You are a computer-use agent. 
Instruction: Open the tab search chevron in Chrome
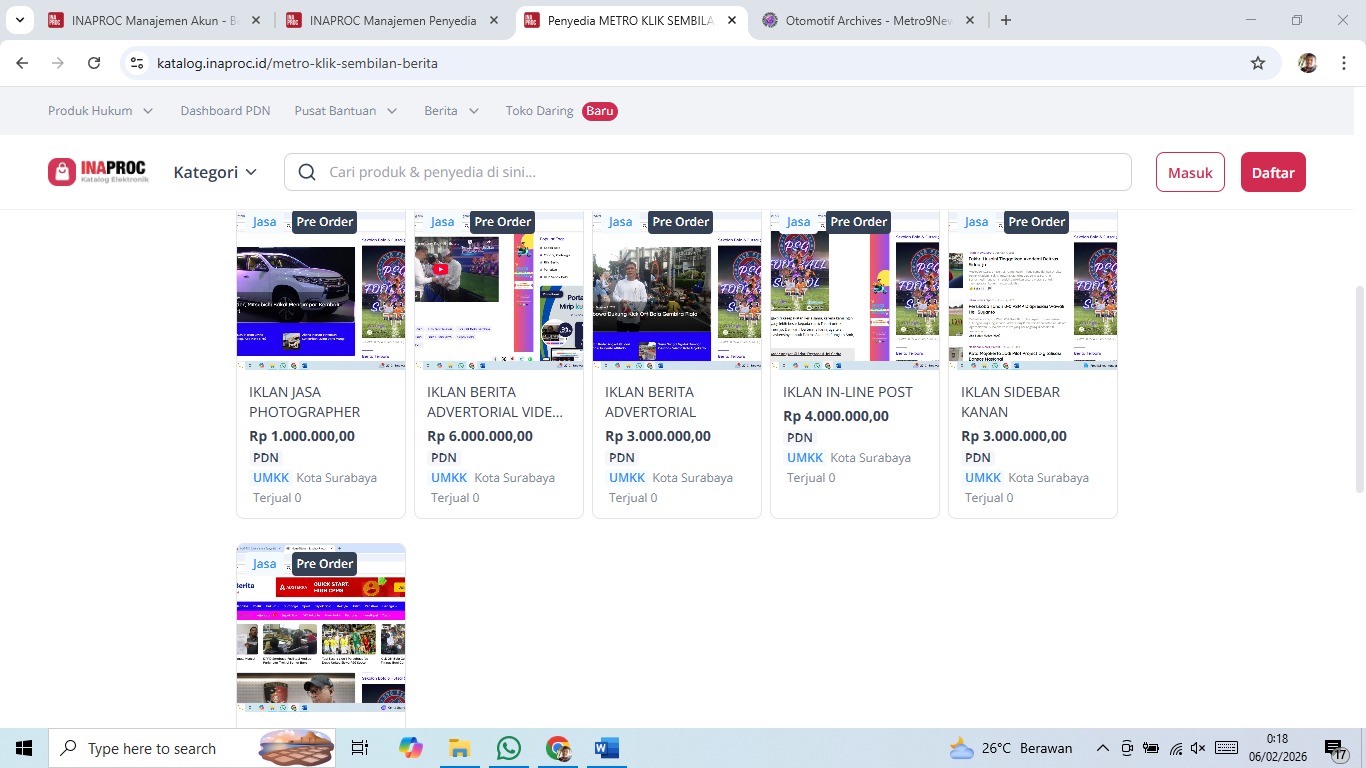(21, 20)
